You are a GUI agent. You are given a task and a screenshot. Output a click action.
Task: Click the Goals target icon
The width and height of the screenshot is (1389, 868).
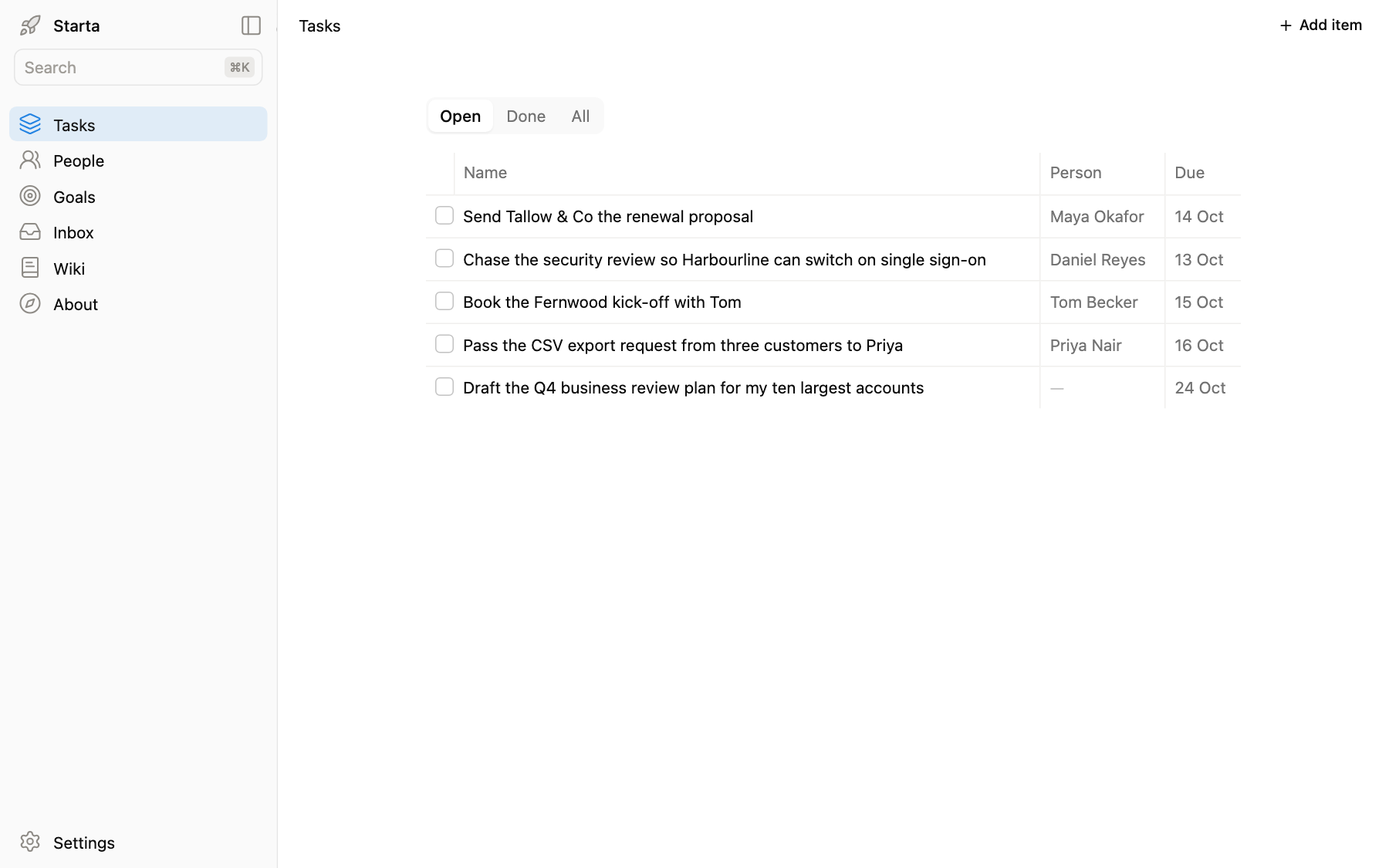click(30, 196)
